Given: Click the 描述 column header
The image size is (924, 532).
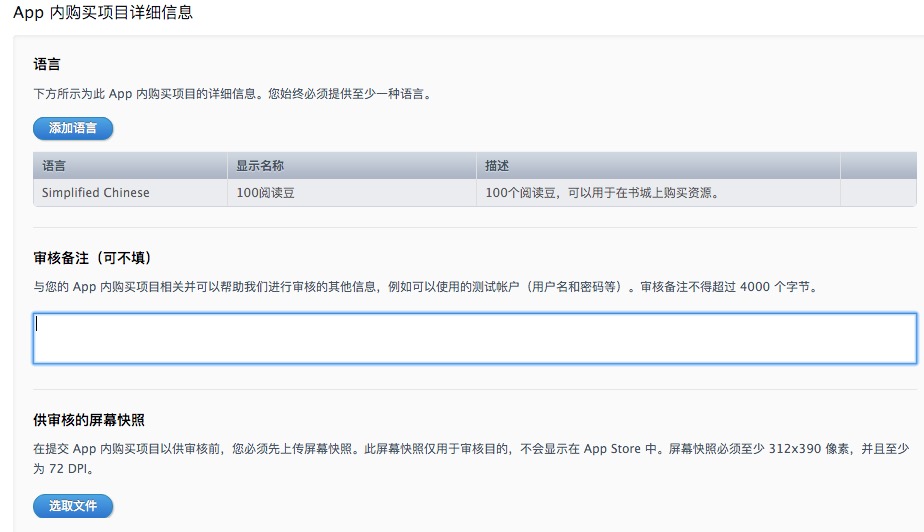Looking at the screenshot, I should coord(497,165).
